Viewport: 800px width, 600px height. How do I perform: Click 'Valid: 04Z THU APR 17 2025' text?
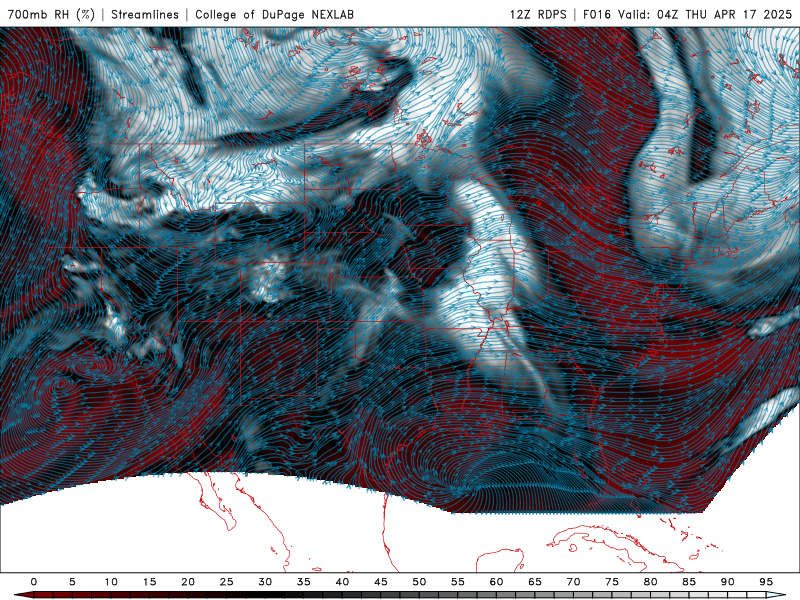click(705, 14)
